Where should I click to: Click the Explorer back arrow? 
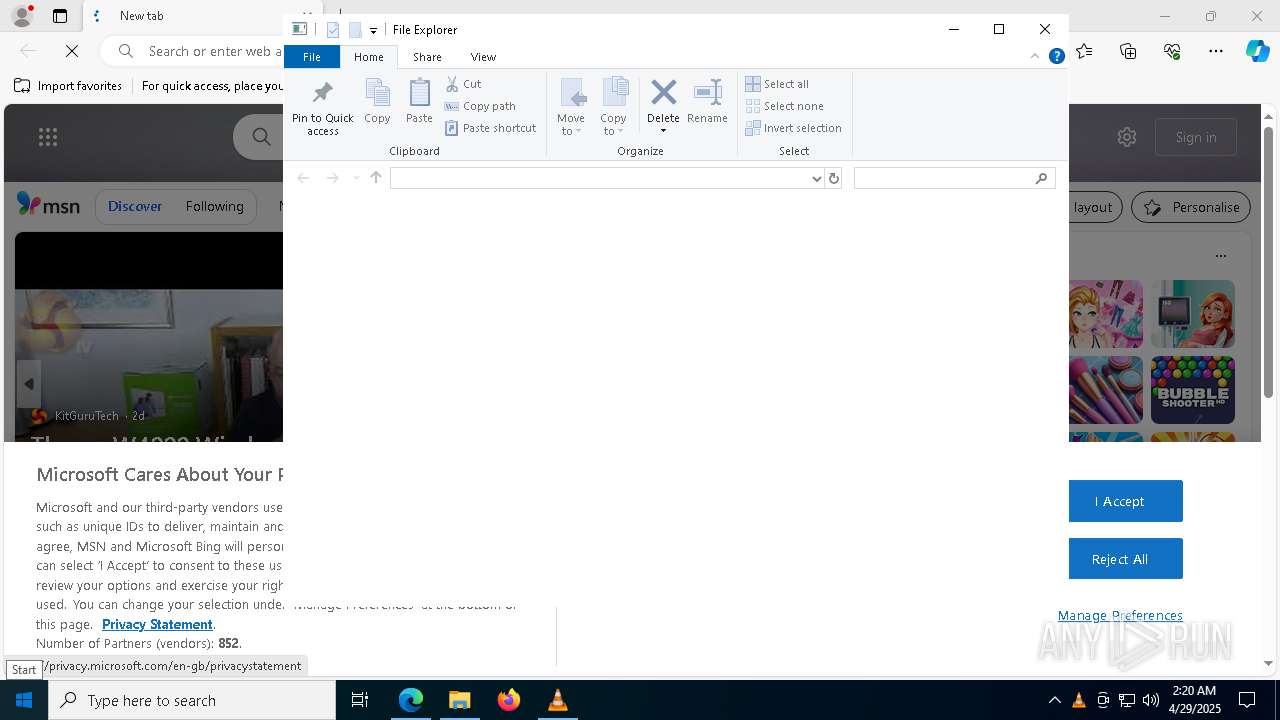click(303, 178)
